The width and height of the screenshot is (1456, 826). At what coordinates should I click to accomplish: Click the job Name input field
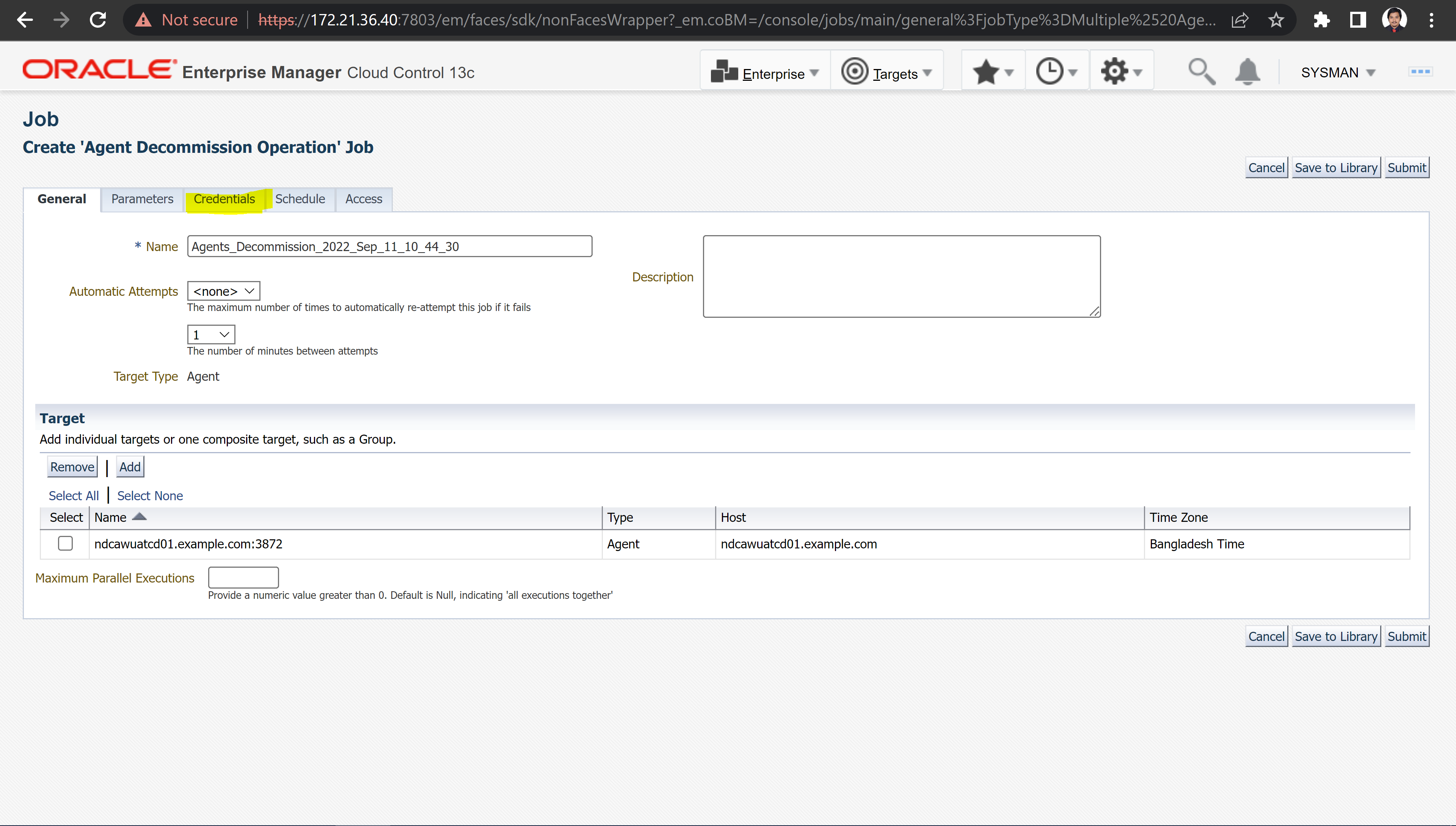[390, 246]
